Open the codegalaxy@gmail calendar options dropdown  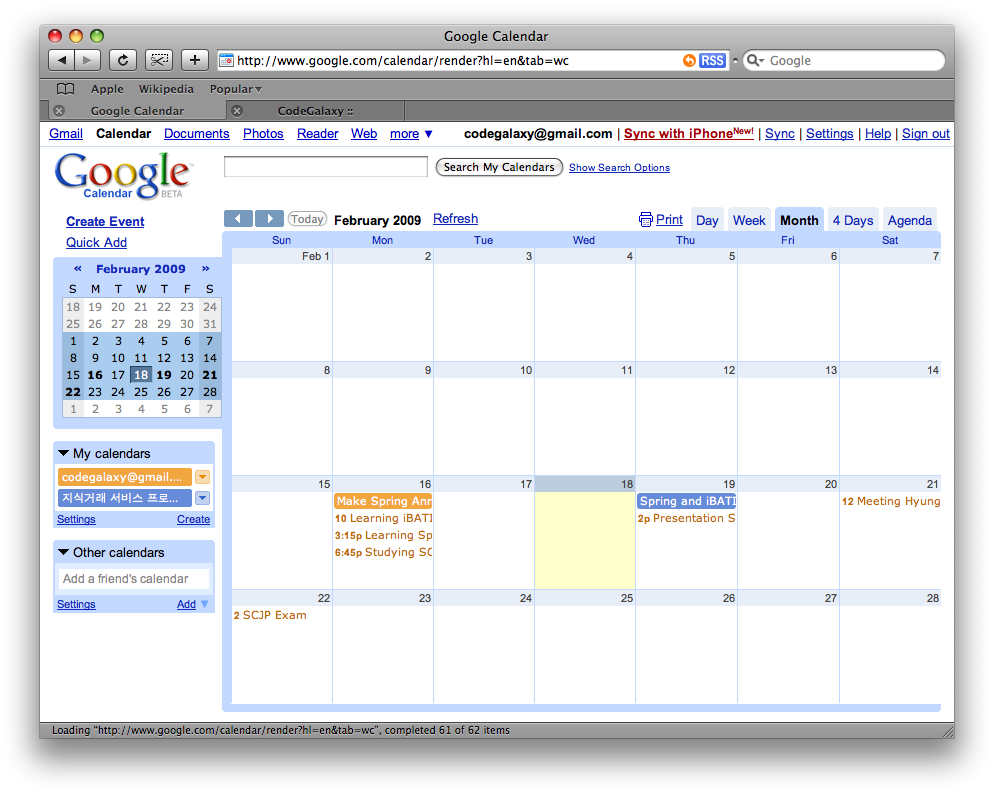point(202,477)
